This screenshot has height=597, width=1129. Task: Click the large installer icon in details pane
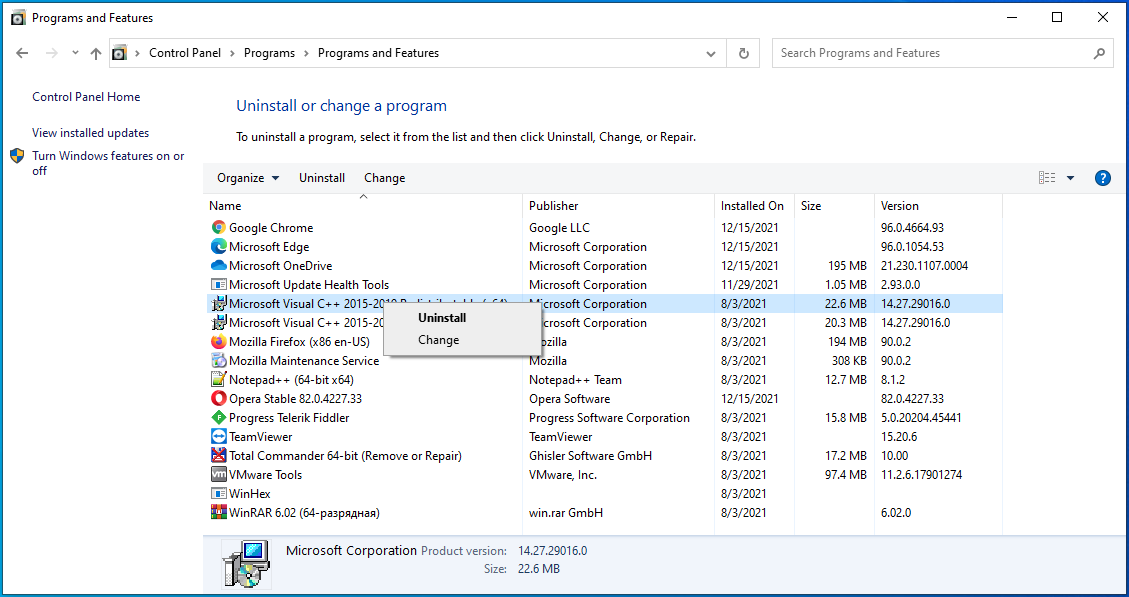point(246,565)
